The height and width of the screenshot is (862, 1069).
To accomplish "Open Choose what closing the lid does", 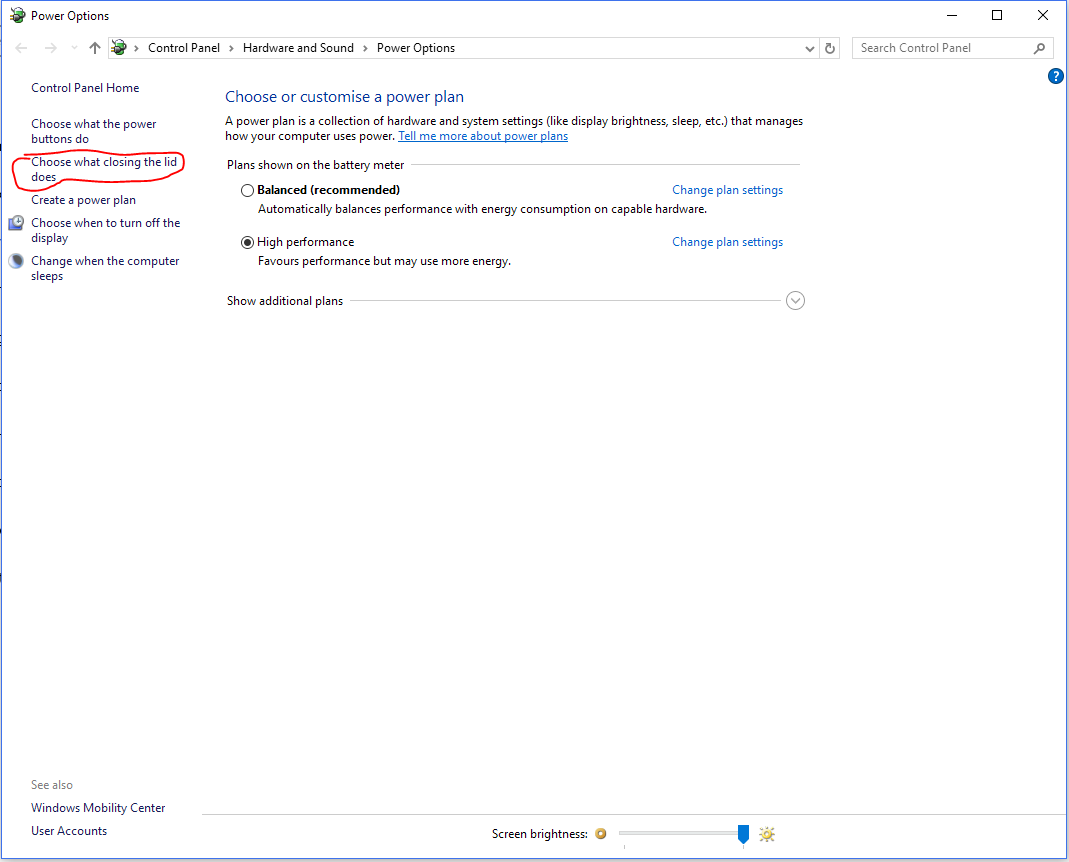I will (x=104, y=169).
